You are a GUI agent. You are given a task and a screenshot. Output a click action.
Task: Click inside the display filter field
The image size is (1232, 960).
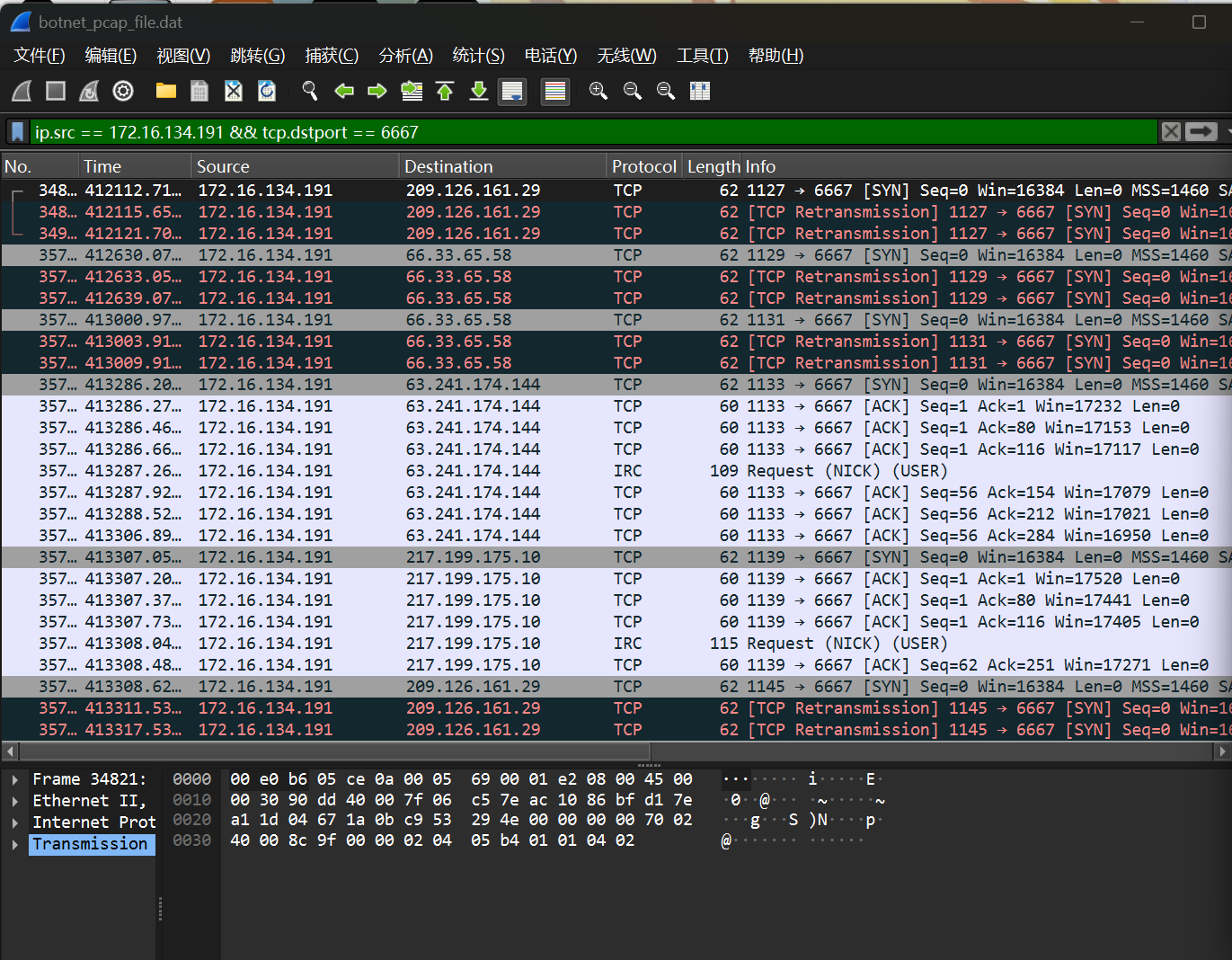coord(593,132)
